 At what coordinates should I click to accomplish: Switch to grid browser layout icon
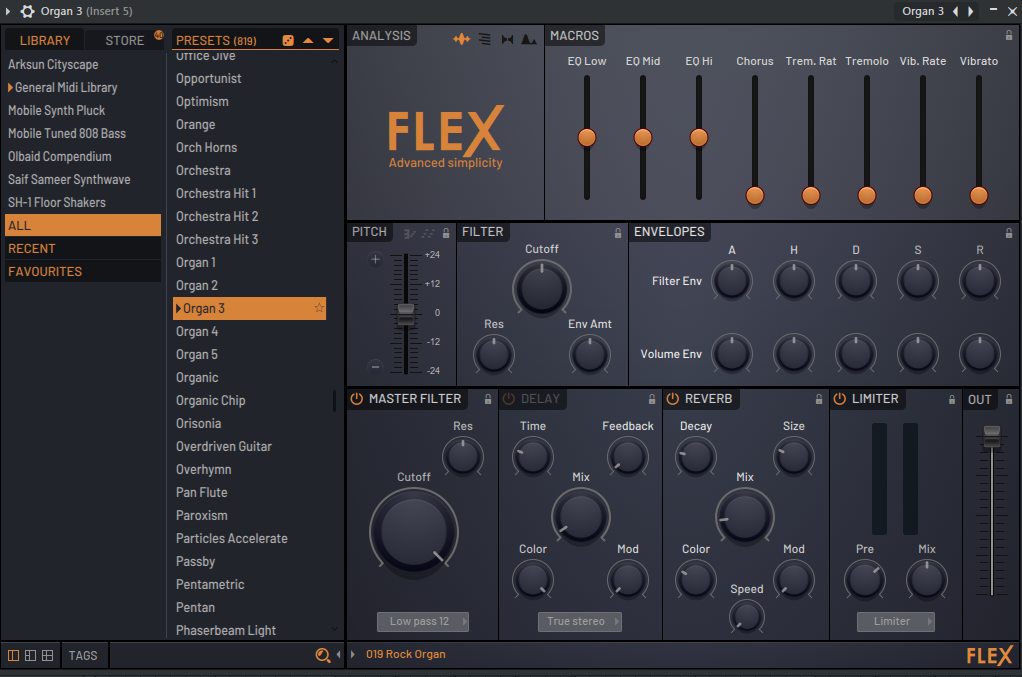tap(48, 655)
